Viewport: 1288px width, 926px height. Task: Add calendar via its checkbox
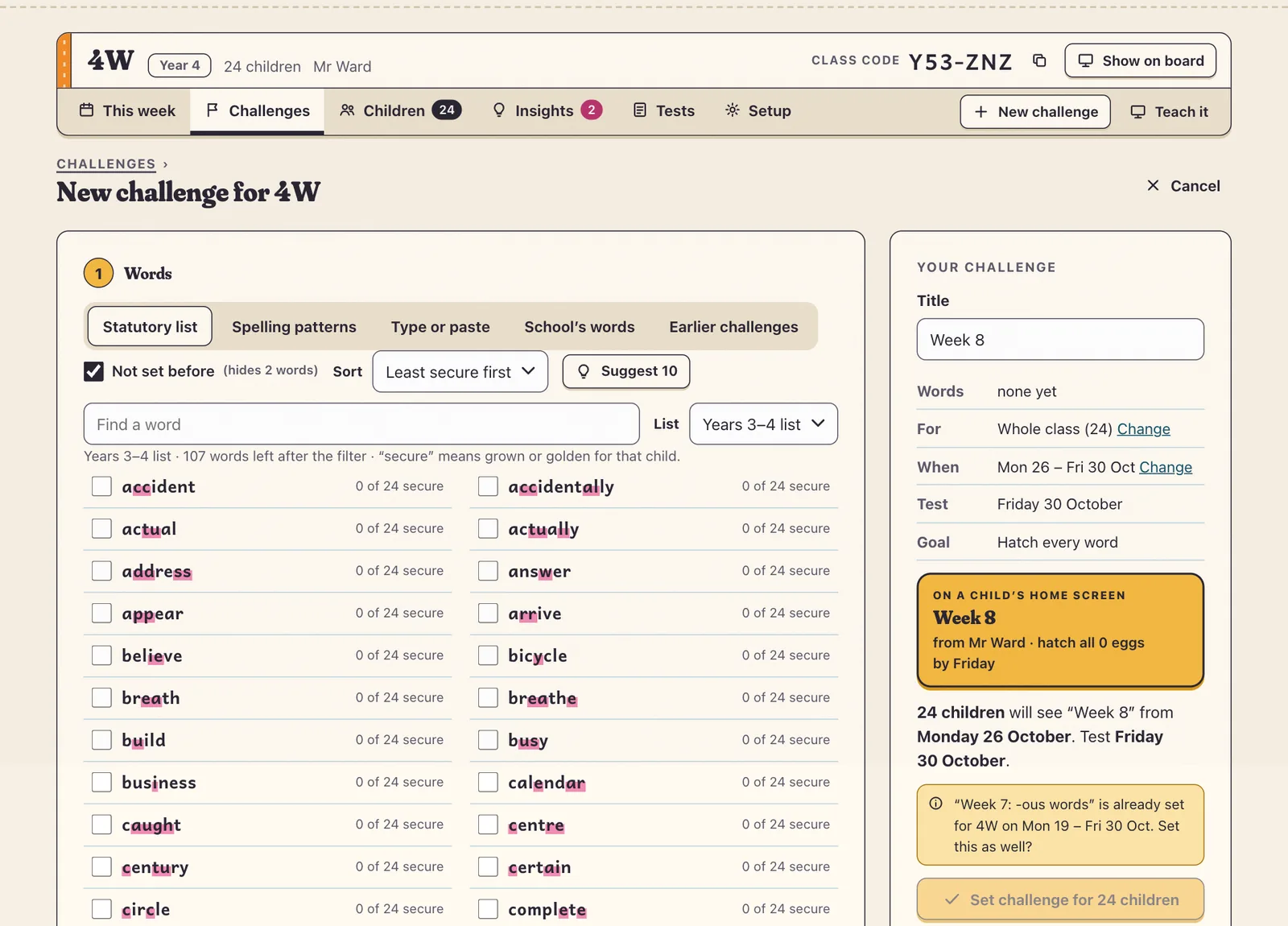click(488, 782)
